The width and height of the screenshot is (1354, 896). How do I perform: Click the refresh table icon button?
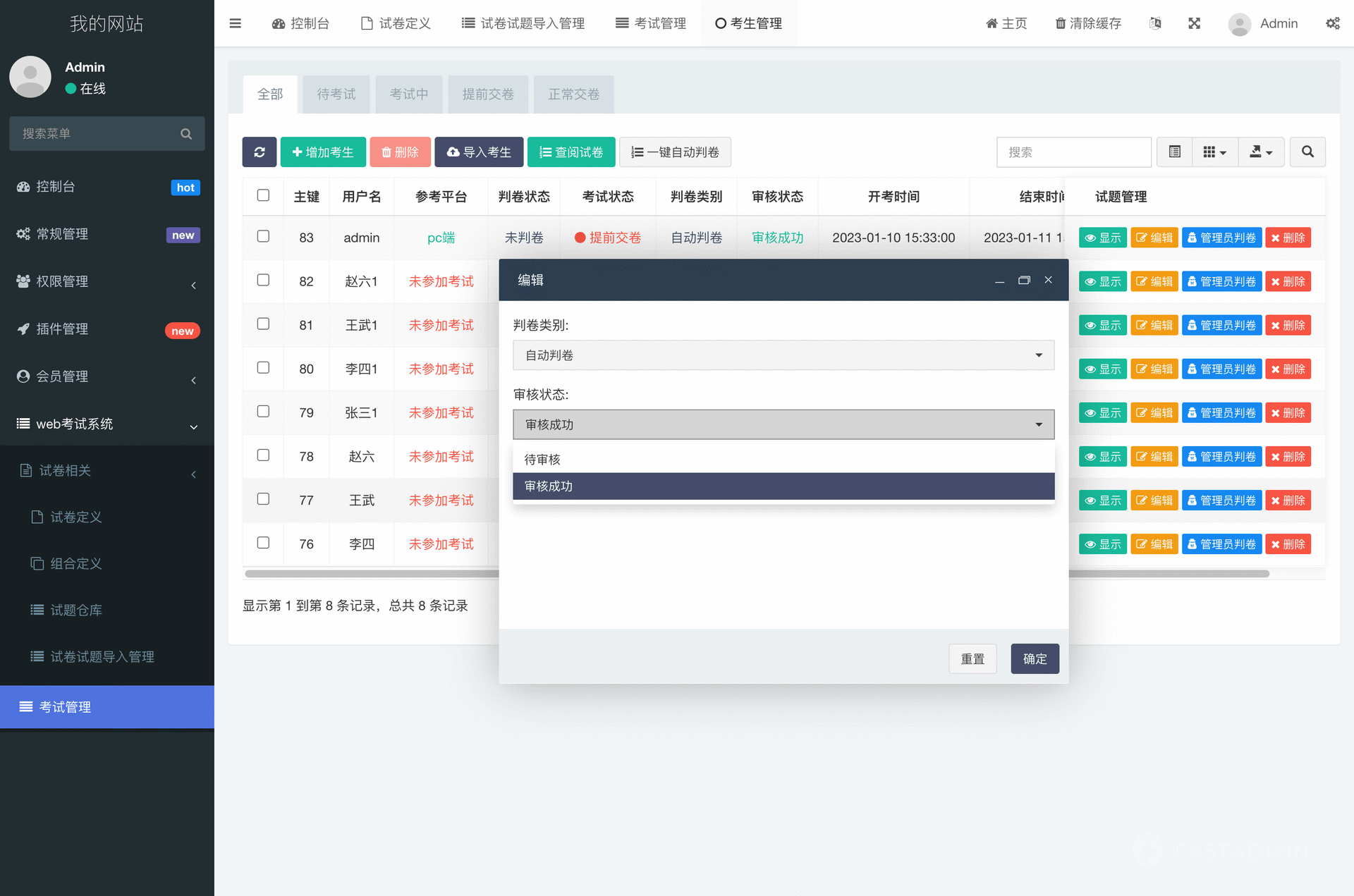(x=259, y=152)
